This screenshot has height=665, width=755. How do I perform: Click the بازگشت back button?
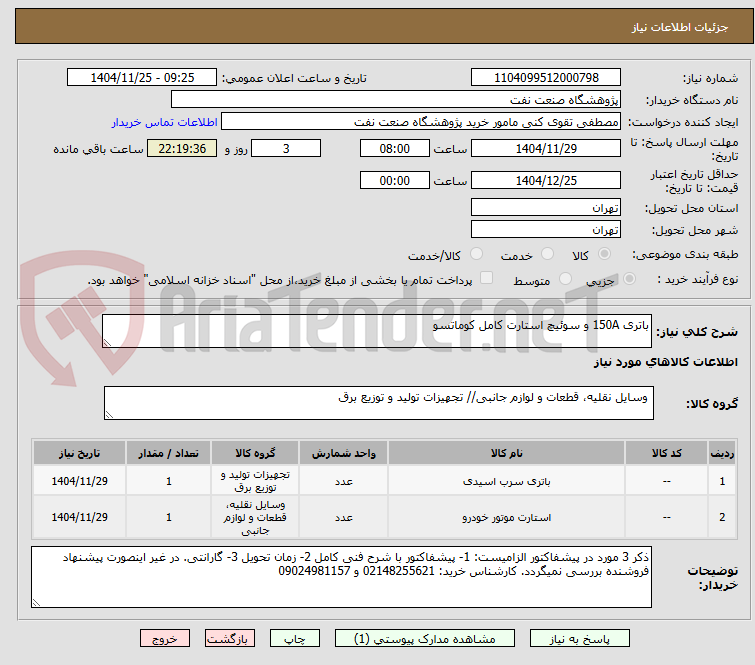click(229, 639)
